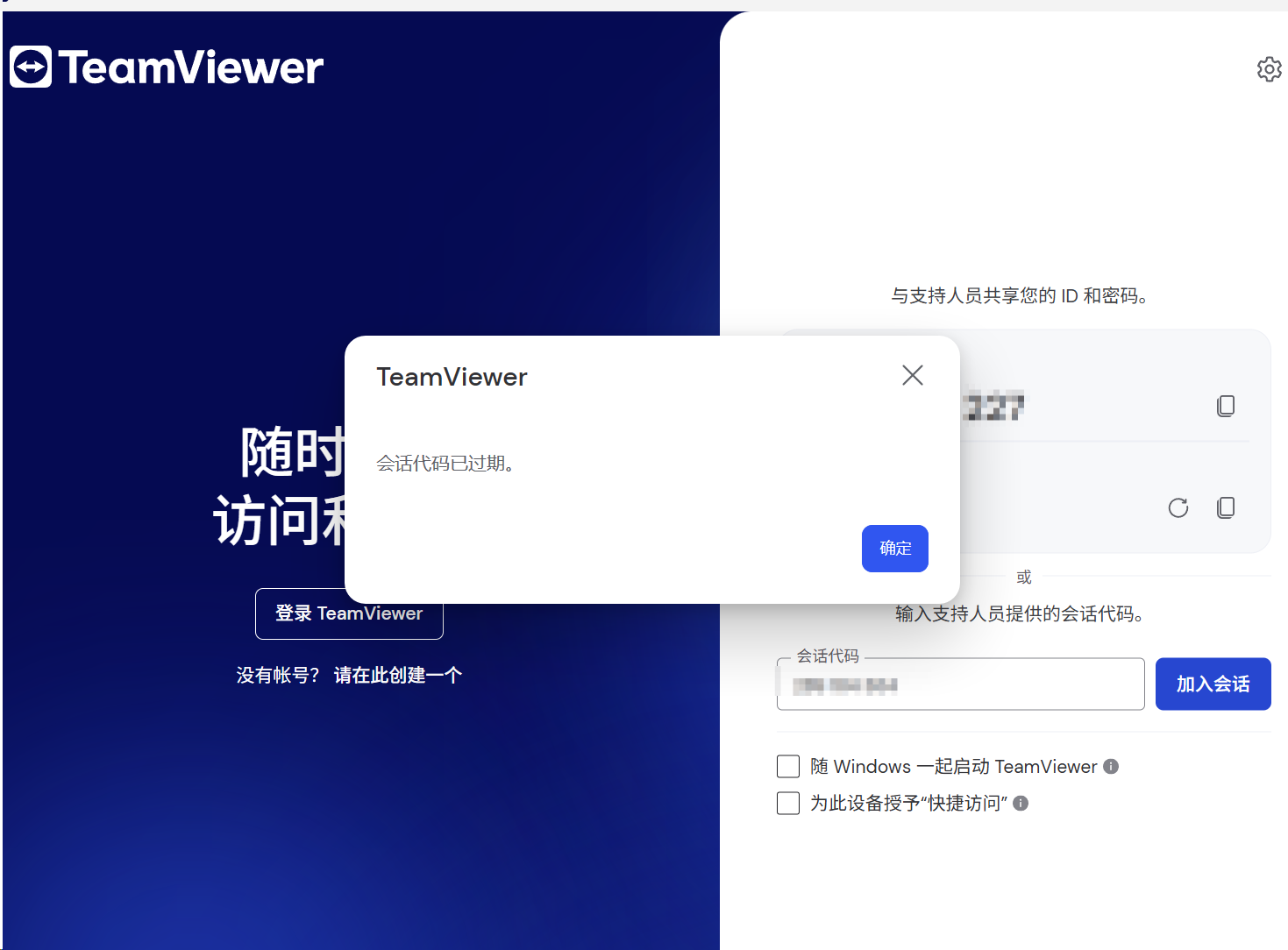Image resolution: width=1288 pixels, height=950 pixels.
Task: Open the 请在此创建一个 account link
Action: (x=398, y=675)
